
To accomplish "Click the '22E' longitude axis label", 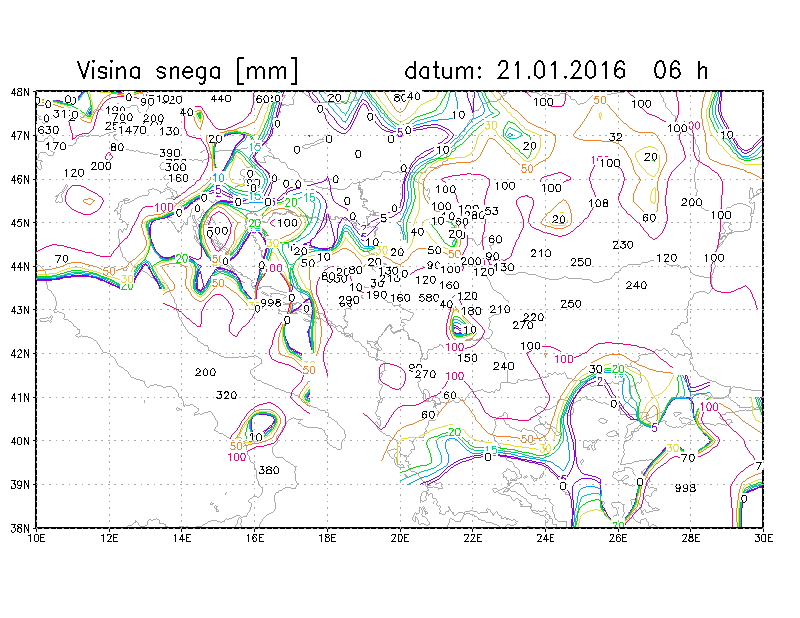I will pos(472,538).
